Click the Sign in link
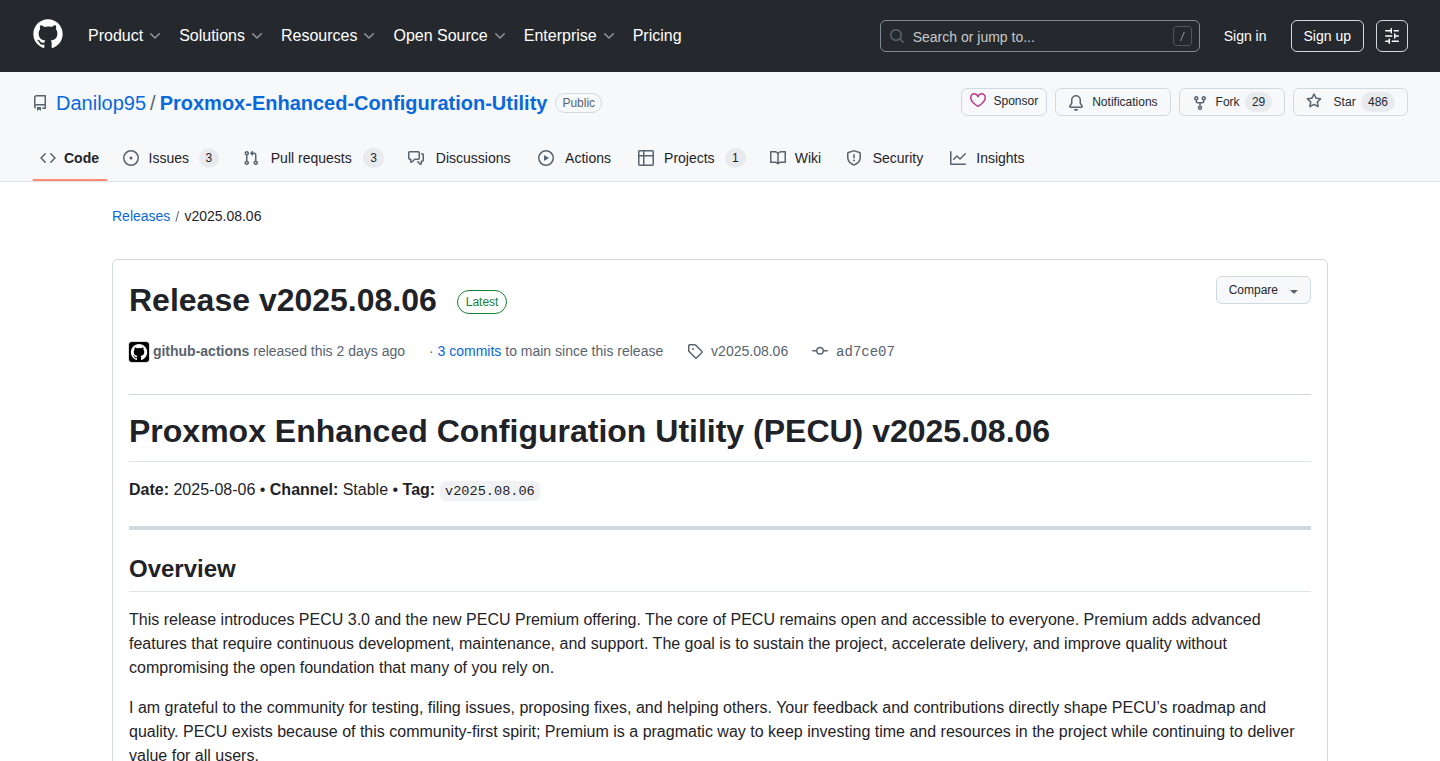The width and height of the screenshot is (1440, 761). pyautogui.click(x=1245, y=36)
